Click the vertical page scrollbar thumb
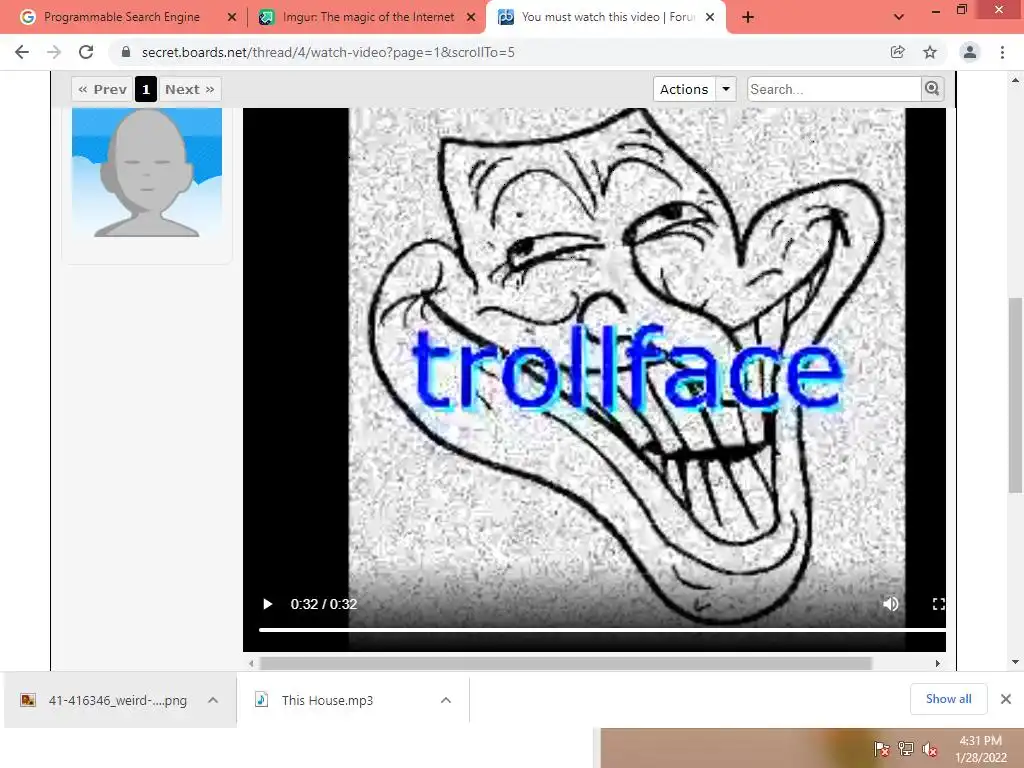Screen dimensions: 1024x768 (x=1015, y=394)
